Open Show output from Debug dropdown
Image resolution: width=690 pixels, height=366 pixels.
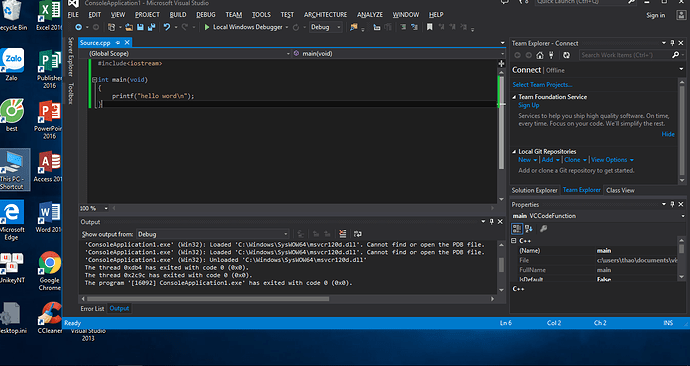(x=213, y=234)
